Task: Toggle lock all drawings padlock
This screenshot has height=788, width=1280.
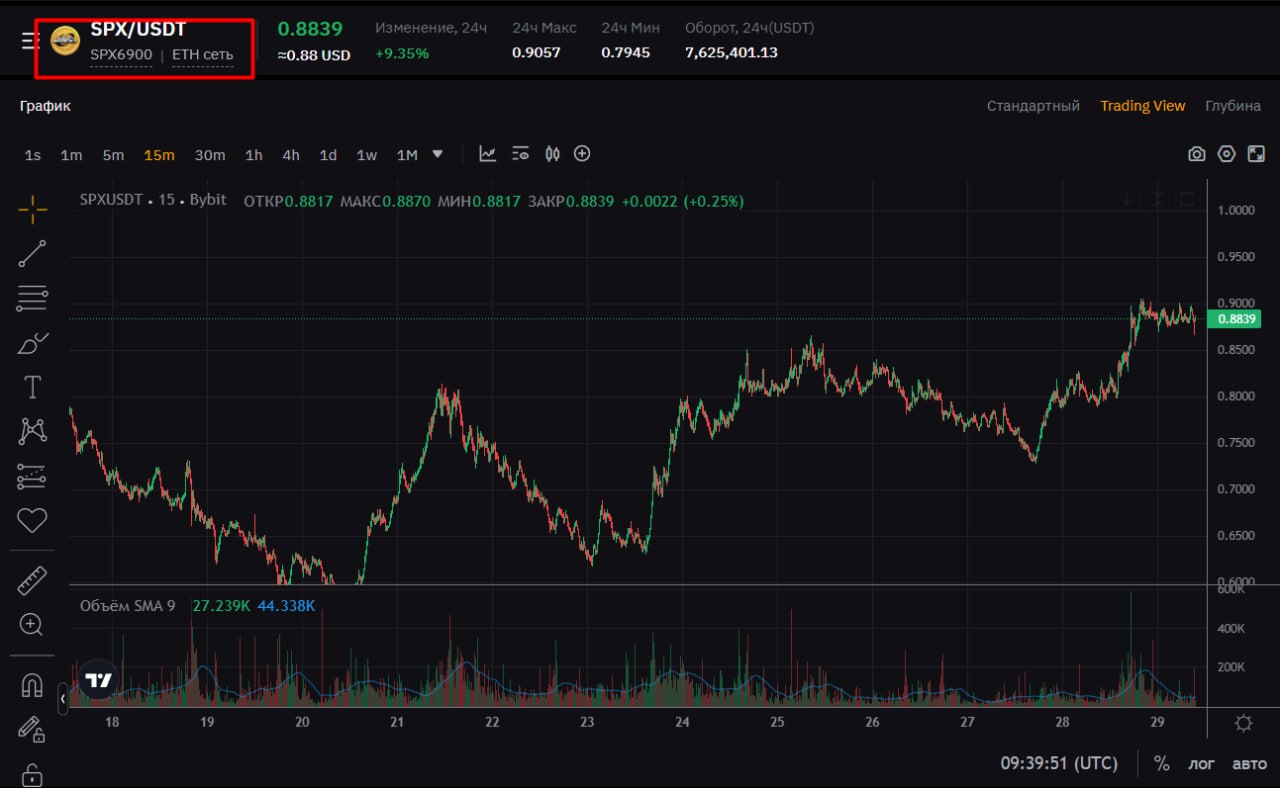Action: point(32,775)
